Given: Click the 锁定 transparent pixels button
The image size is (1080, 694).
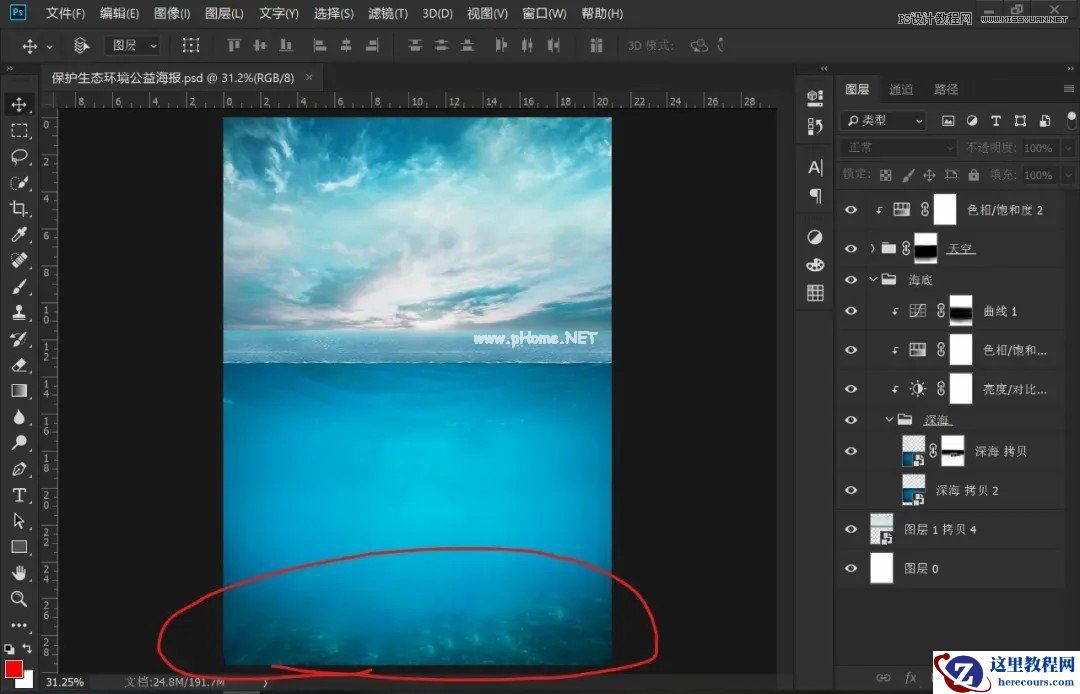Looking at the screenshot, I should (x=884, y=174).
